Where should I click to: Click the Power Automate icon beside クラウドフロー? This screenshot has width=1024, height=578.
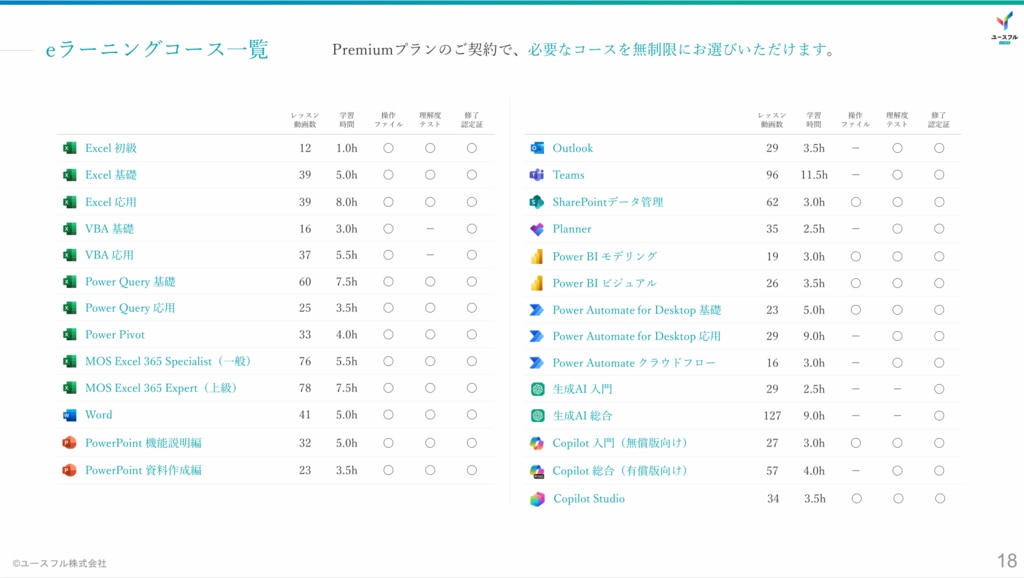coord(537,363)
